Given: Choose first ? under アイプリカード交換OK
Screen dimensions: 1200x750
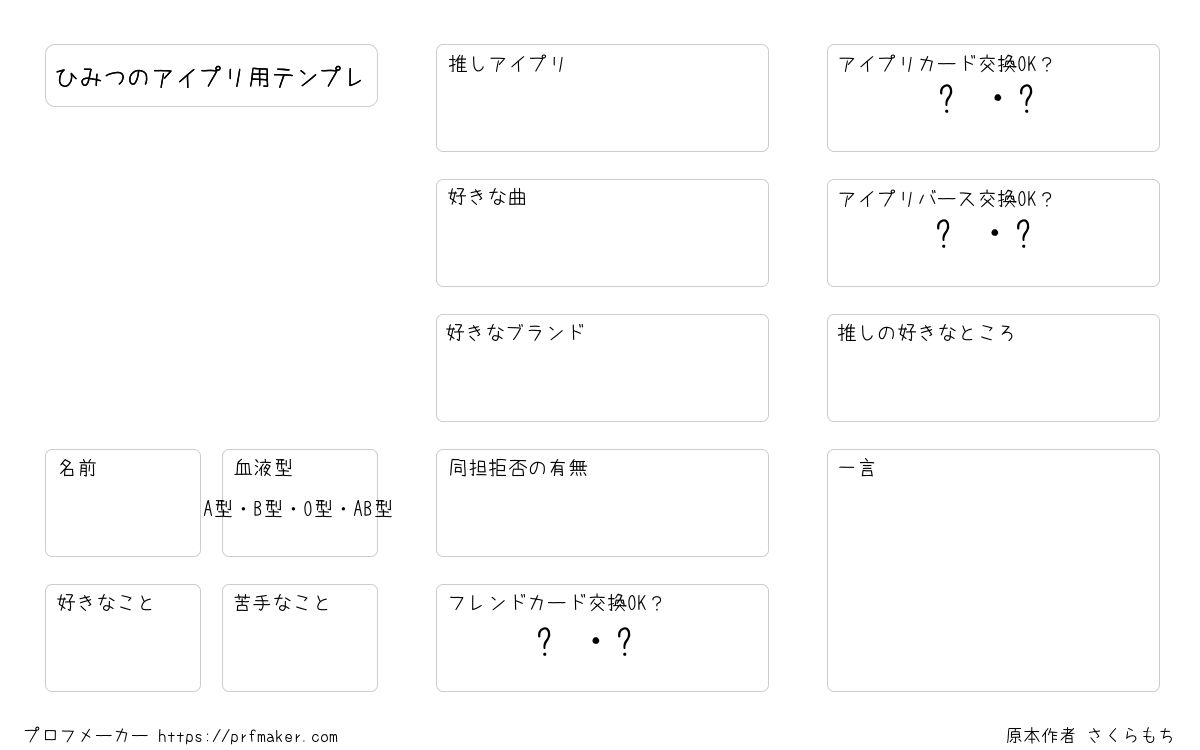Looking at the screenshot, I should coord(945,100).
